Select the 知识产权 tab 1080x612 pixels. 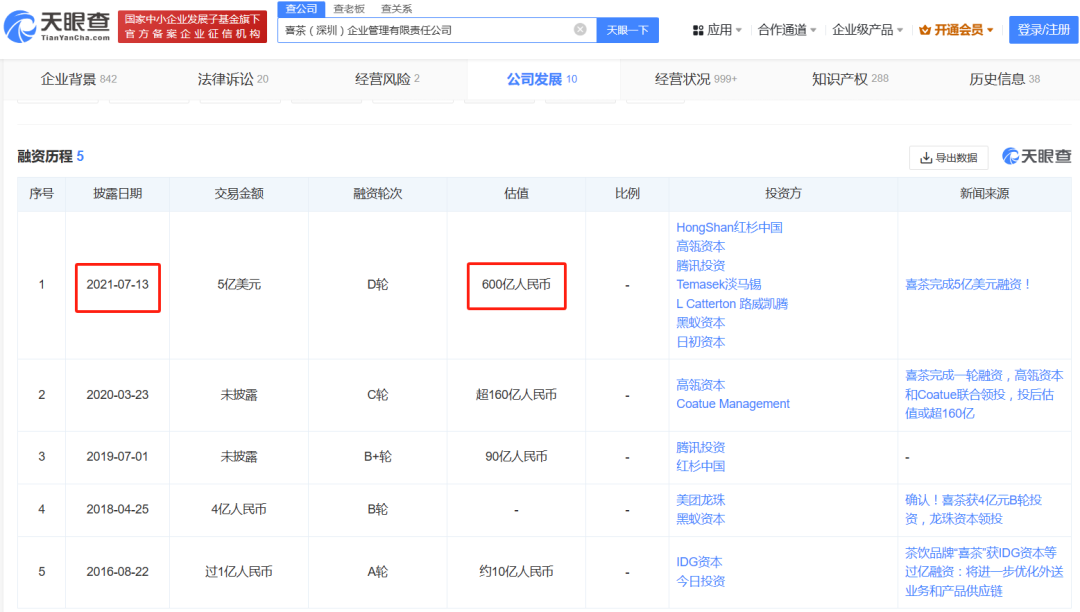tap(849, 79)
